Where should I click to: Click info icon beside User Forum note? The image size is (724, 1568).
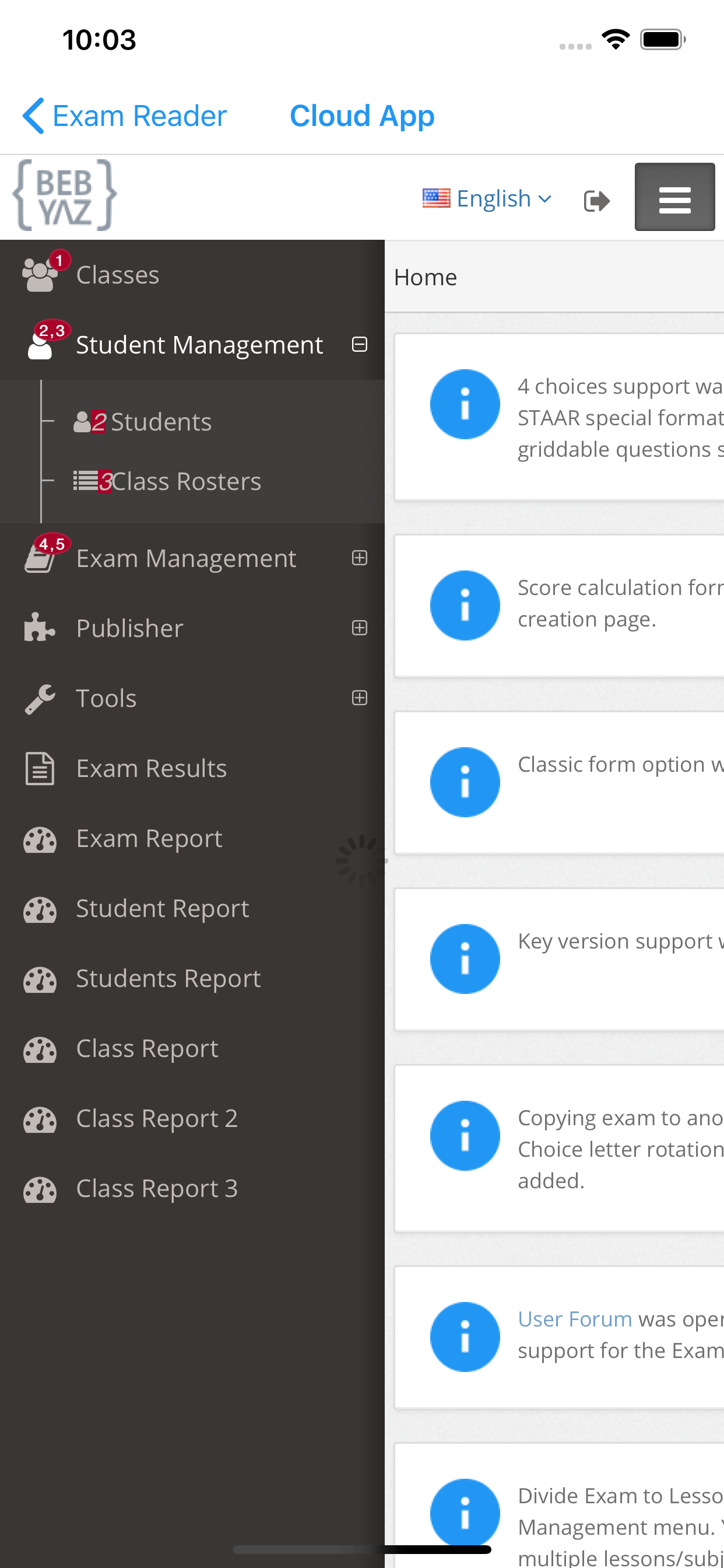tap(465, 1336)
